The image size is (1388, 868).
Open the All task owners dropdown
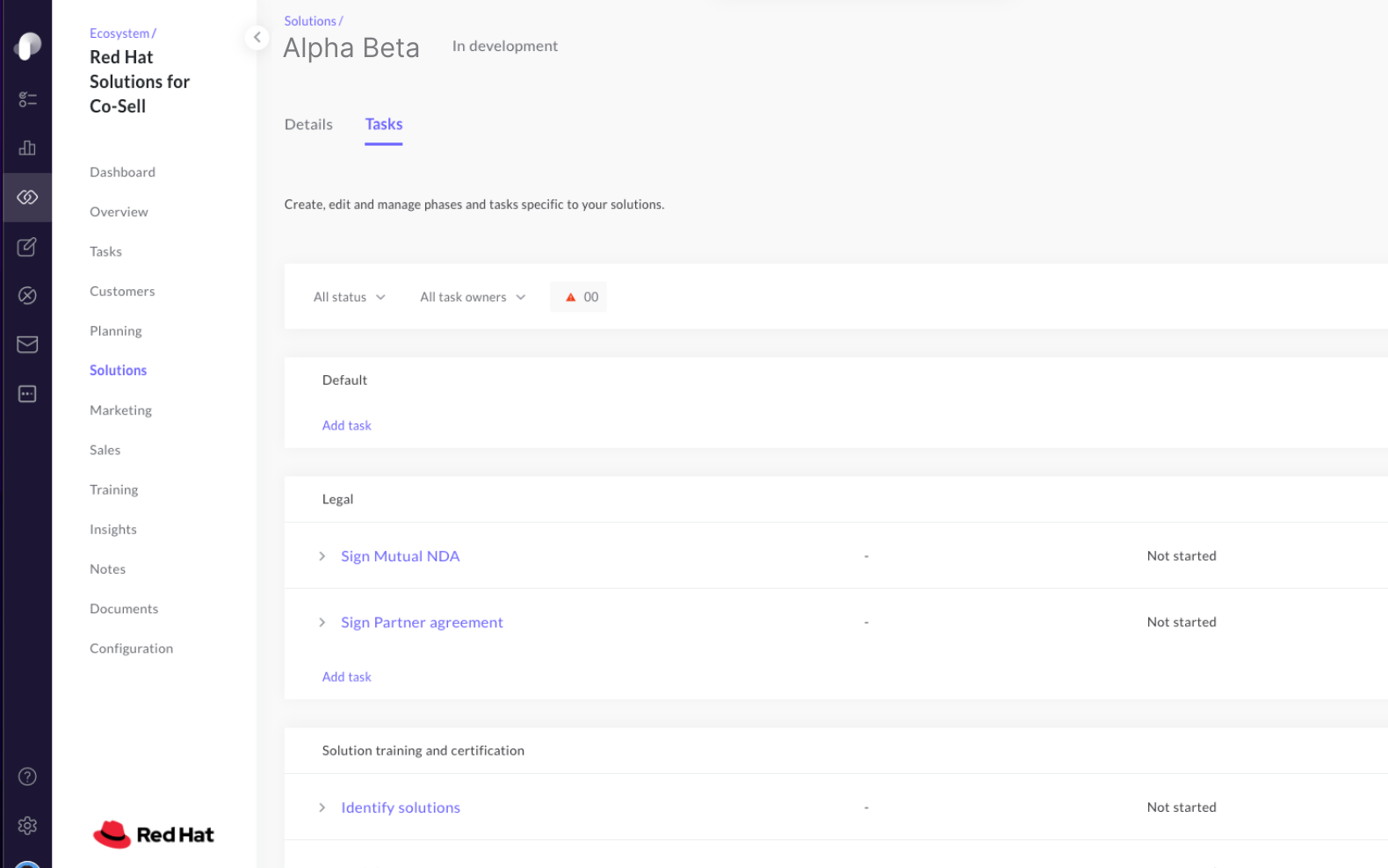472,297
